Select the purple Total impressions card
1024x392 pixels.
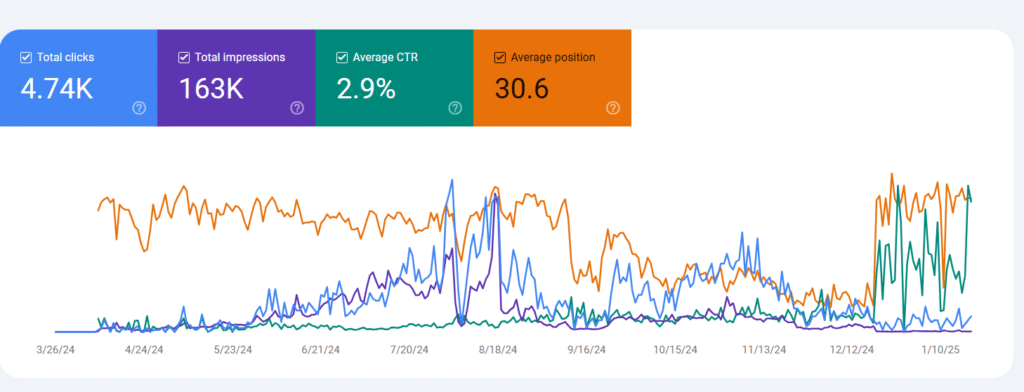pyautogui.click(x=236, y=78)
